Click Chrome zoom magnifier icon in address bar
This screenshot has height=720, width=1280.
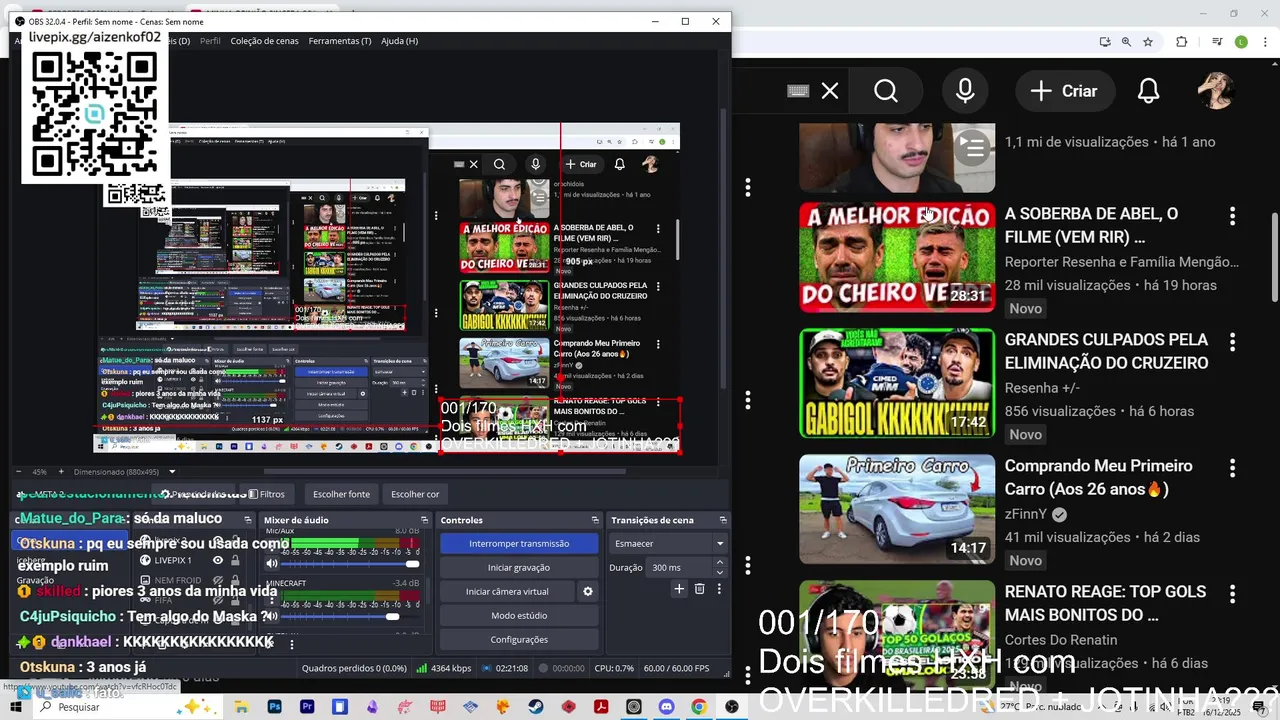pos(1126,42)
